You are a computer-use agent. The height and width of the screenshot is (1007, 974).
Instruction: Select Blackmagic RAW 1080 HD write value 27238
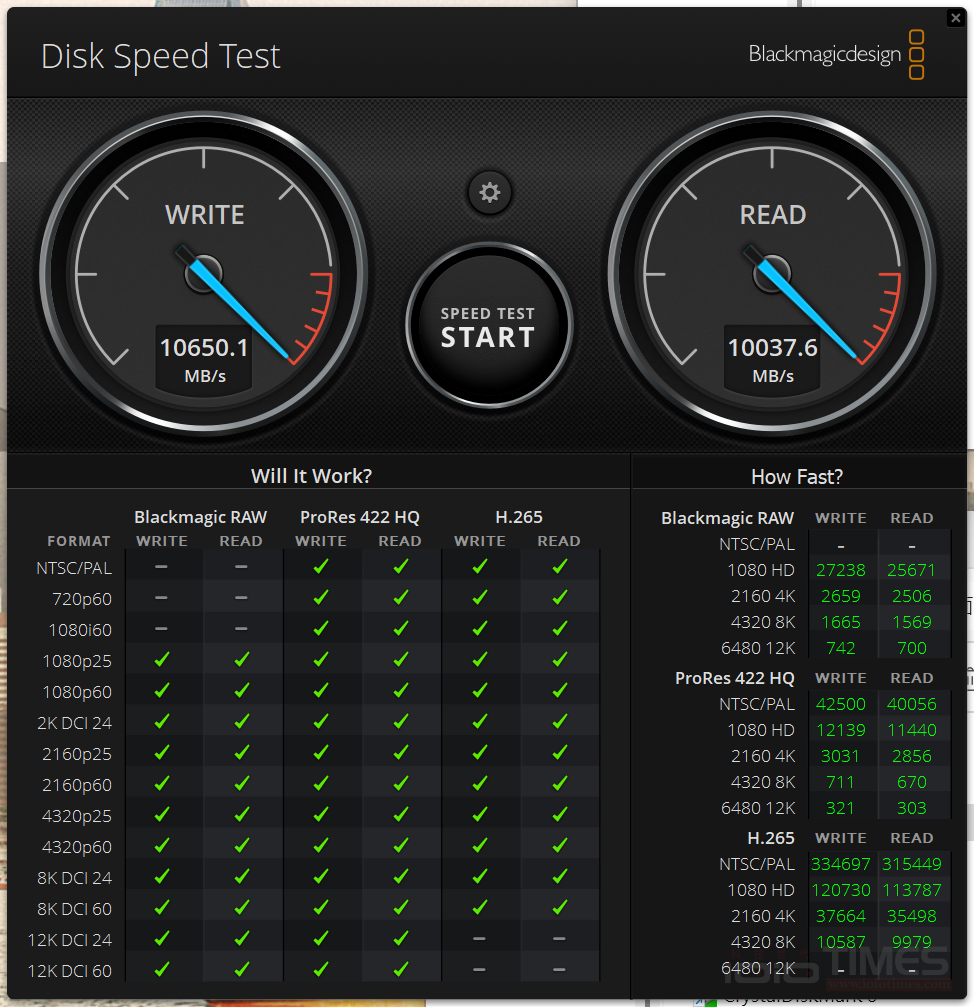(x=840, y=570)
